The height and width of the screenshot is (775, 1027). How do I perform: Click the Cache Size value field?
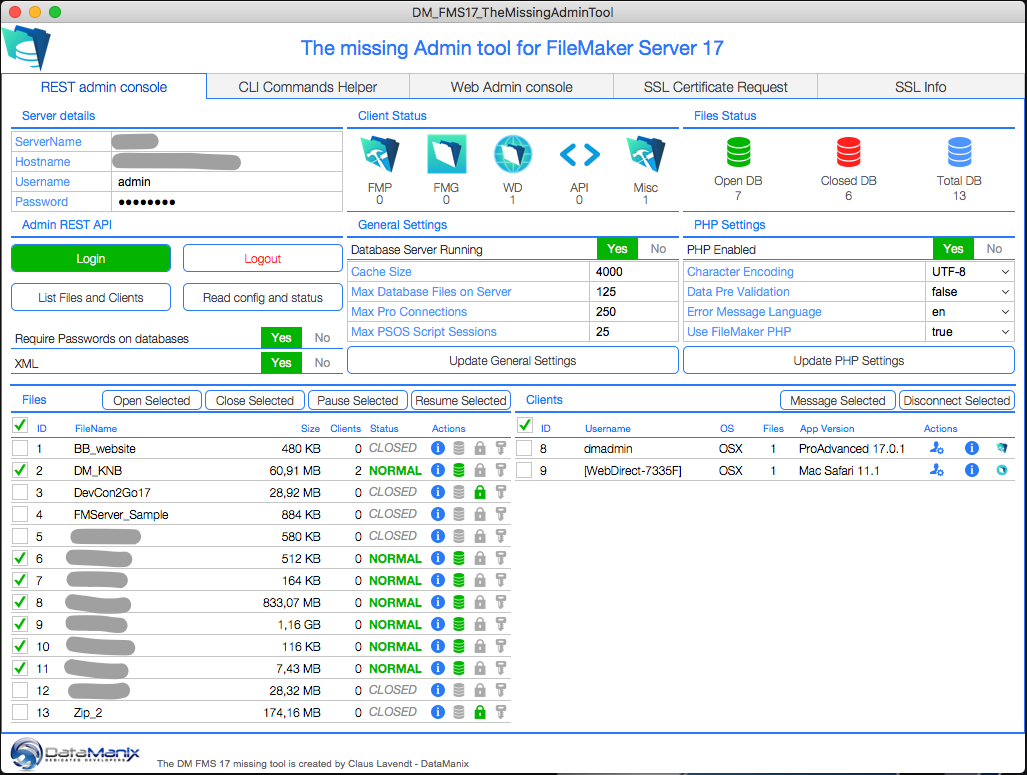point(633,272)
